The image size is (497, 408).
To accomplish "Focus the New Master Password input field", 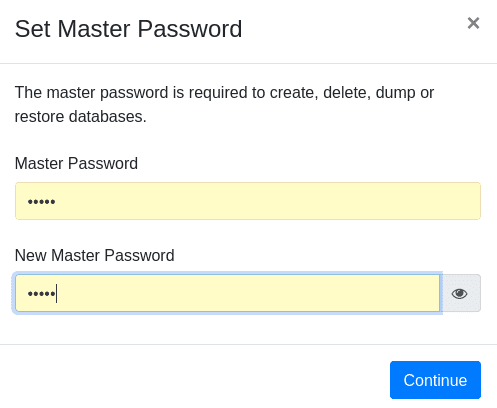I will coord(228,293).
